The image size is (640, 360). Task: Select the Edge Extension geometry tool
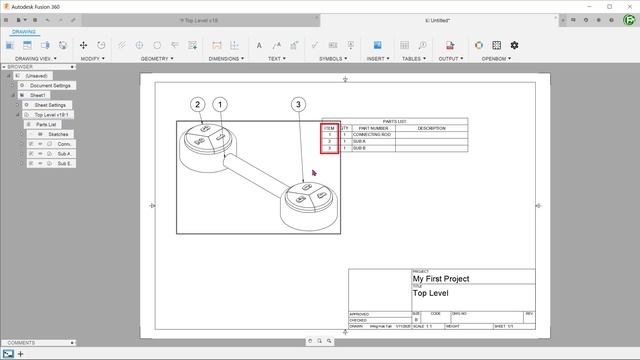175,45
